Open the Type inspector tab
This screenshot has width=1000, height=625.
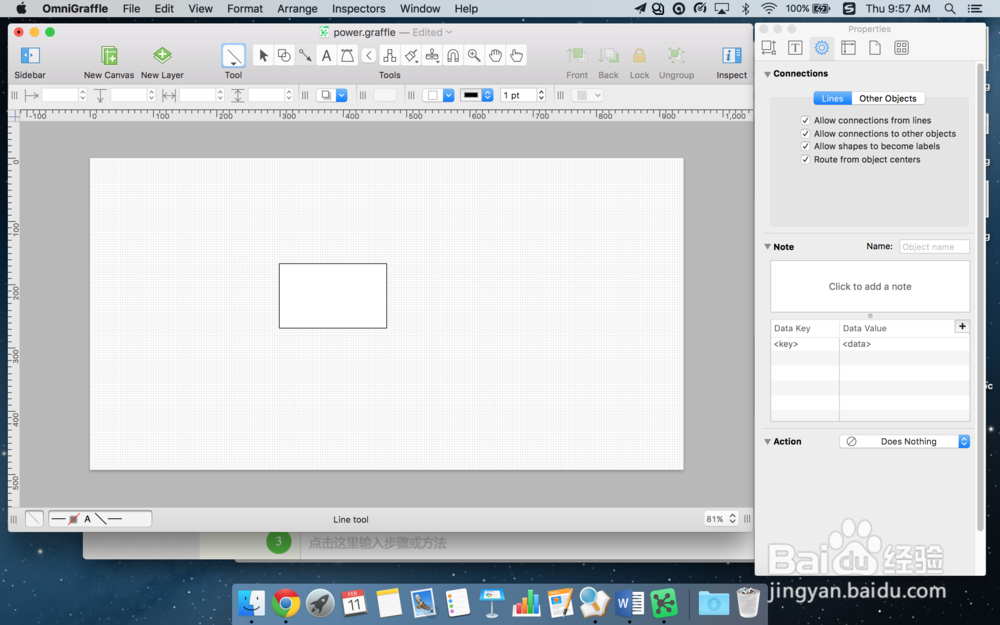(x=795, y=48)
